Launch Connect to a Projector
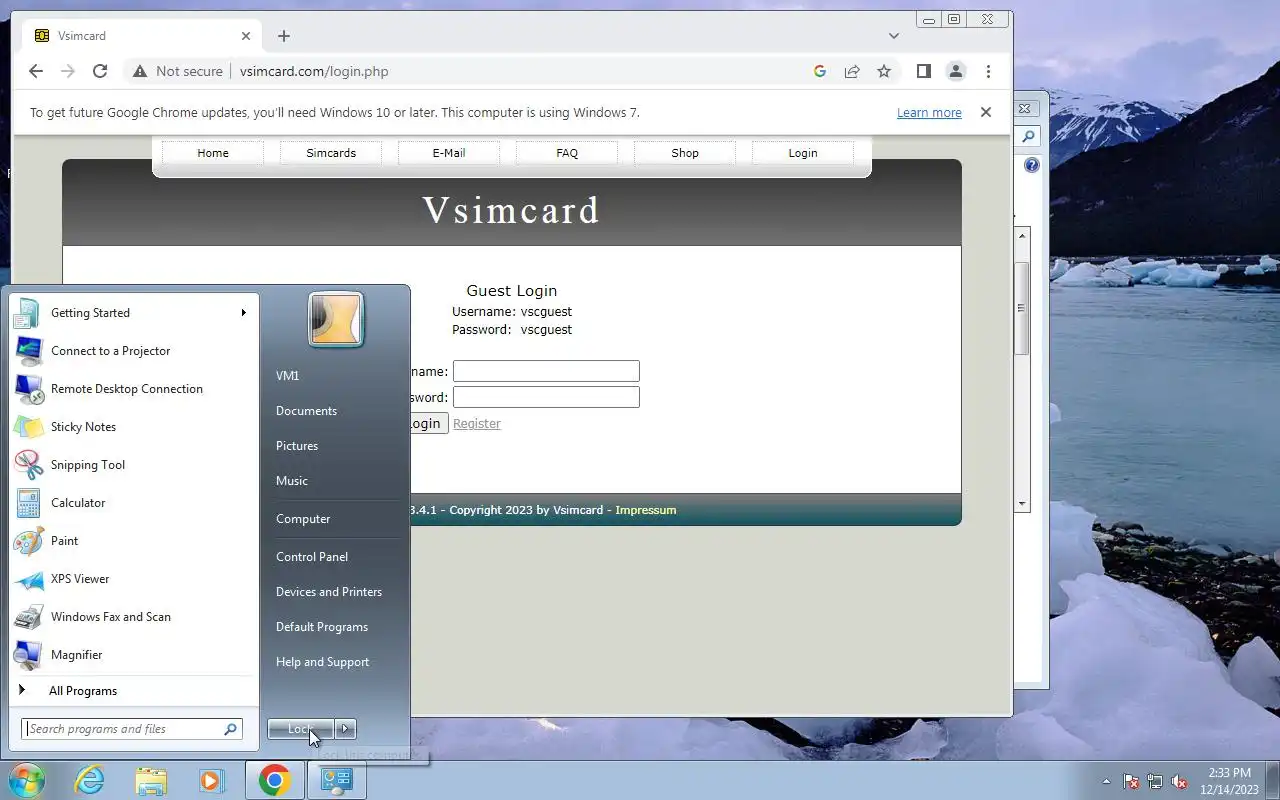1280x800 pixels. pos(133,351)
